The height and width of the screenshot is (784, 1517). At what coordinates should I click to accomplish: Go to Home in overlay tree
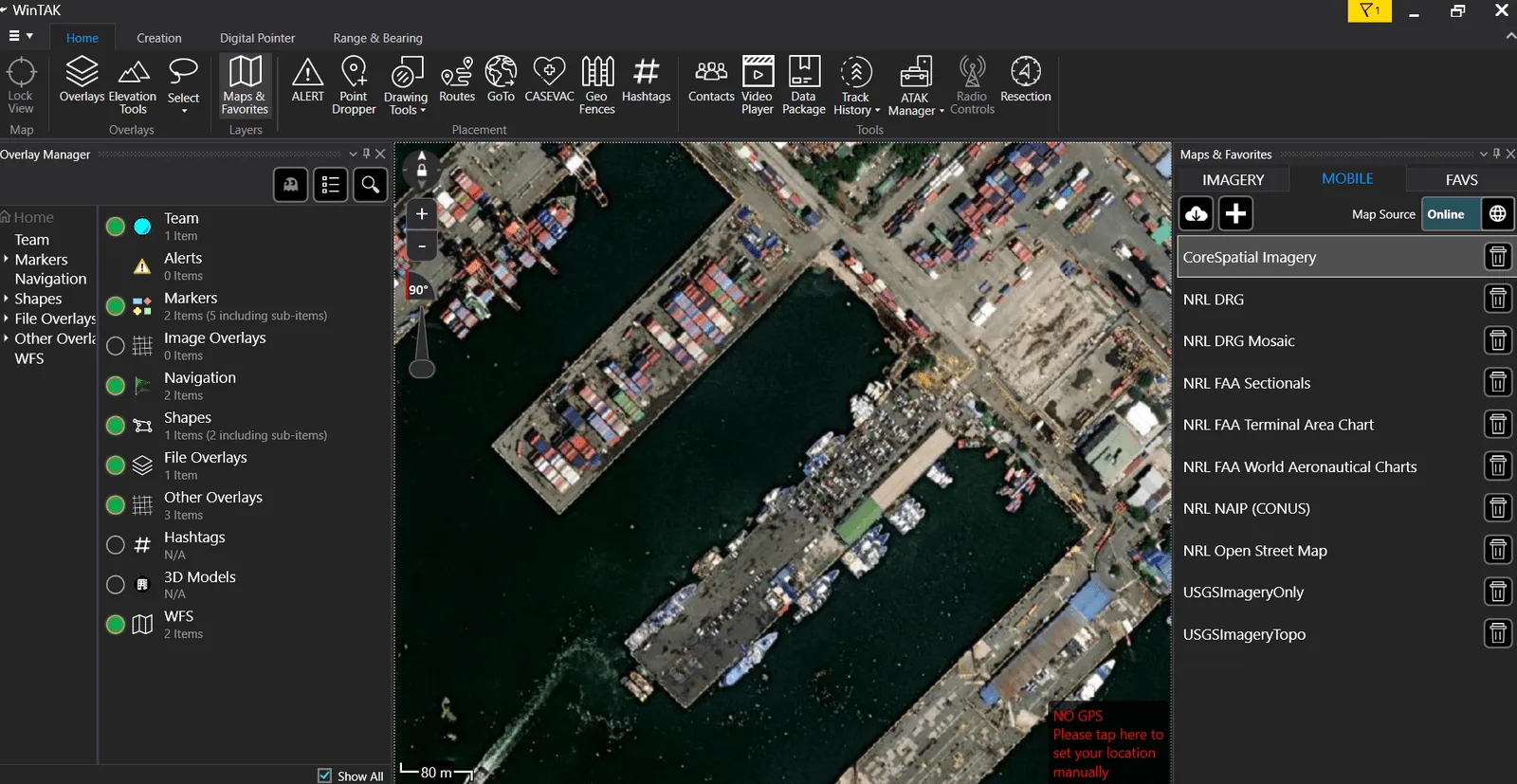click(x=27, y=217)
